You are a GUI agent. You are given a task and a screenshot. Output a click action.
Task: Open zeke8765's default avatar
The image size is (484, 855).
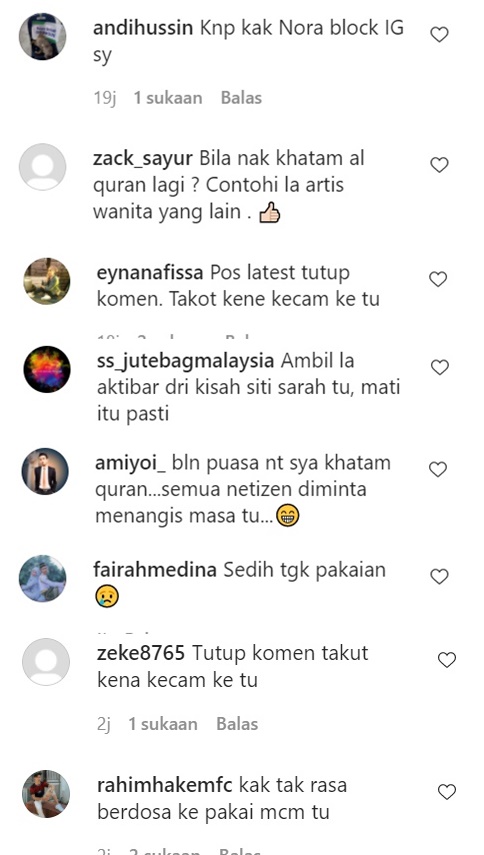(x=46, y=662)
